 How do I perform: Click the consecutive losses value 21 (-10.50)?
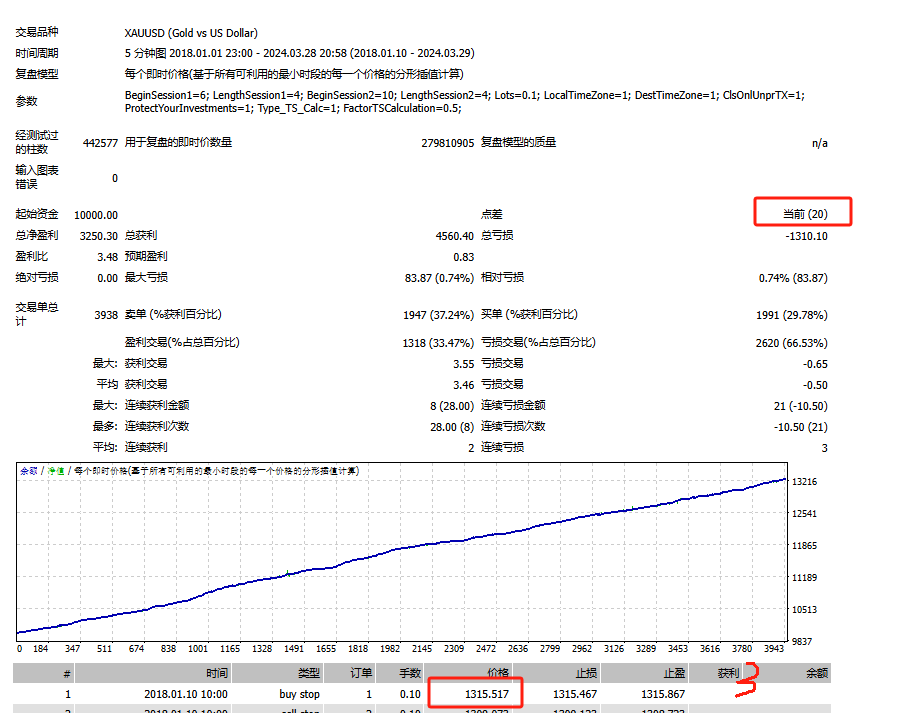[800, 406]
